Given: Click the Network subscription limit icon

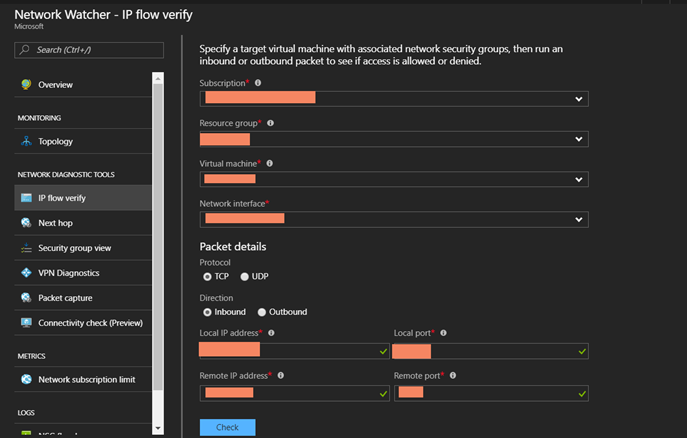Looking at the screenshot, I should coord(26,380).
